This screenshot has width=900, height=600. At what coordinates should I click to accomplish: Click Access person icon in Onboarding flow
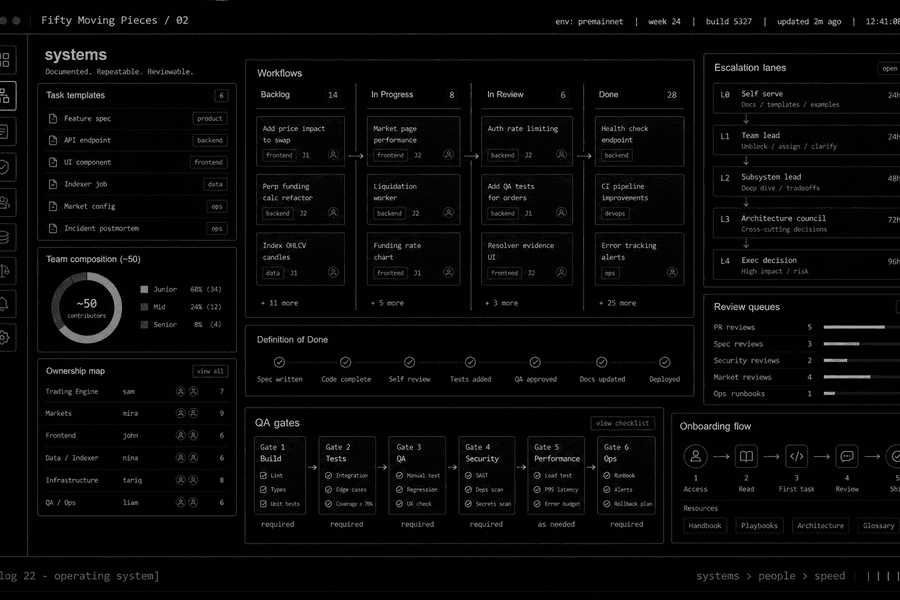[695, 456]
